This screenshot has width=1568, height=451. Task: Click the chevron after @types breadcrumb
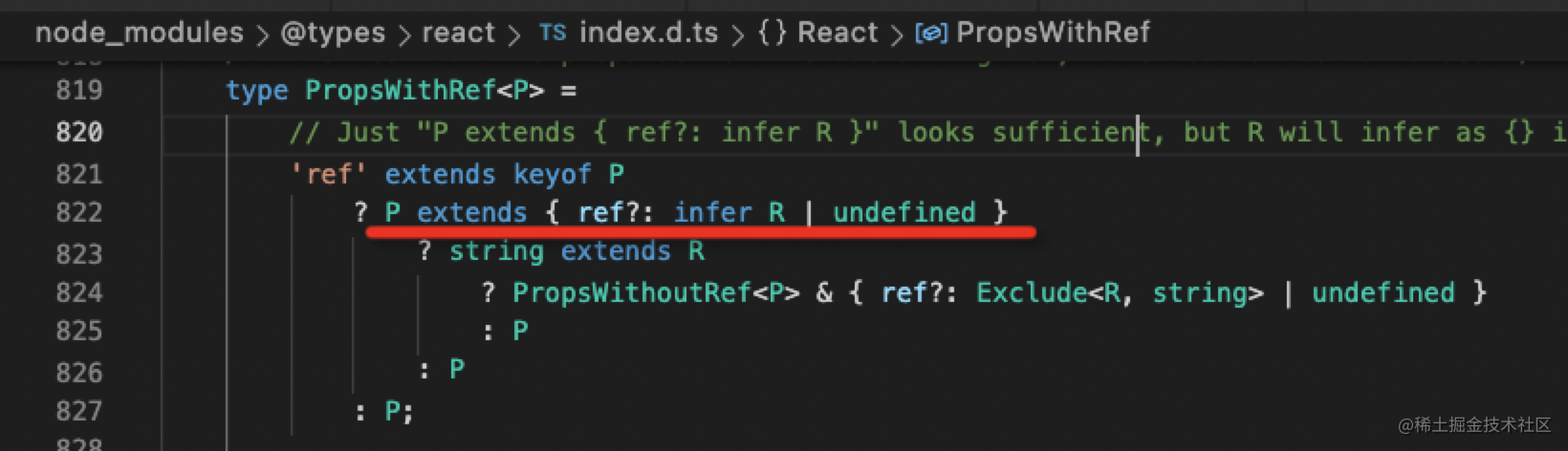click(403, 34)
